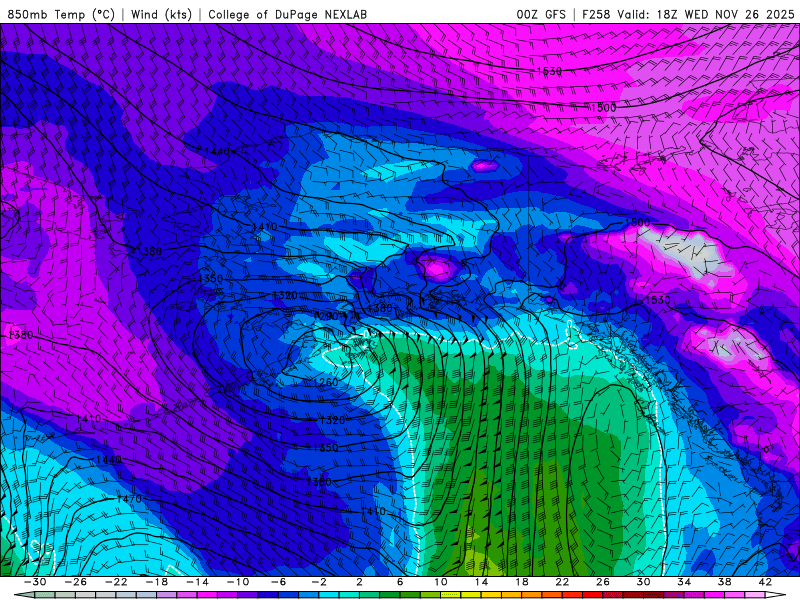This screenshot has width=800, height=600.
Task: Click the "00Z GFS" model run label
Action: (x=541, y=14)
